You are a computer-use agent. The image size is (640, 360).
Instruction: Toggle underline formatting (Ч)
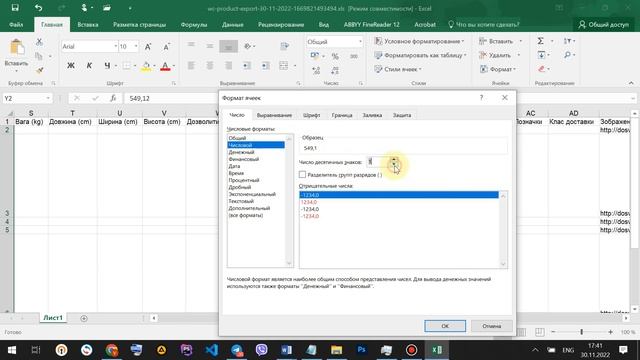point(107,65)
